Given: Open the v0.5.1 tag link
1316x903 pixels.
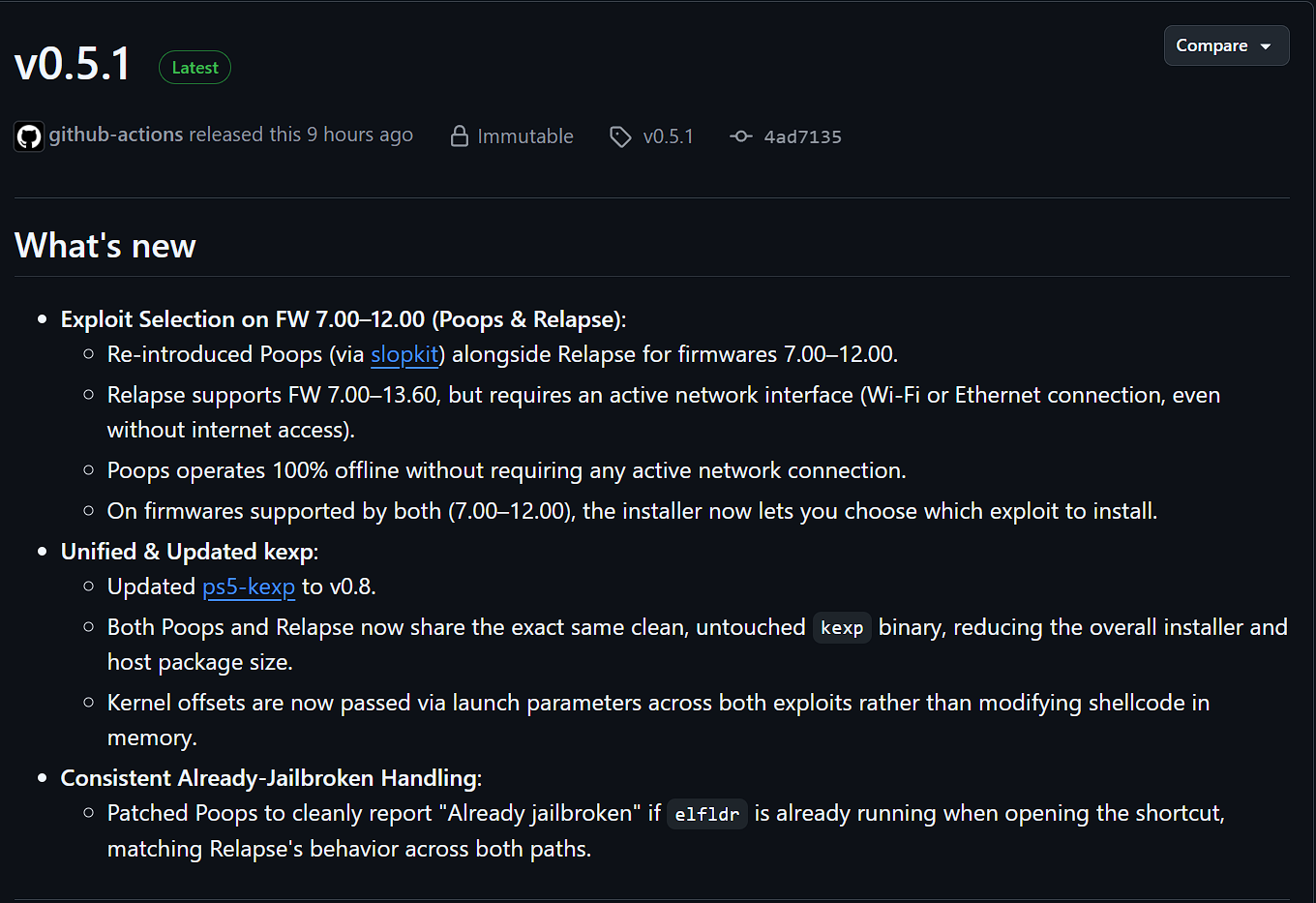Looking at the screenshot, I should tap(669, 136).
